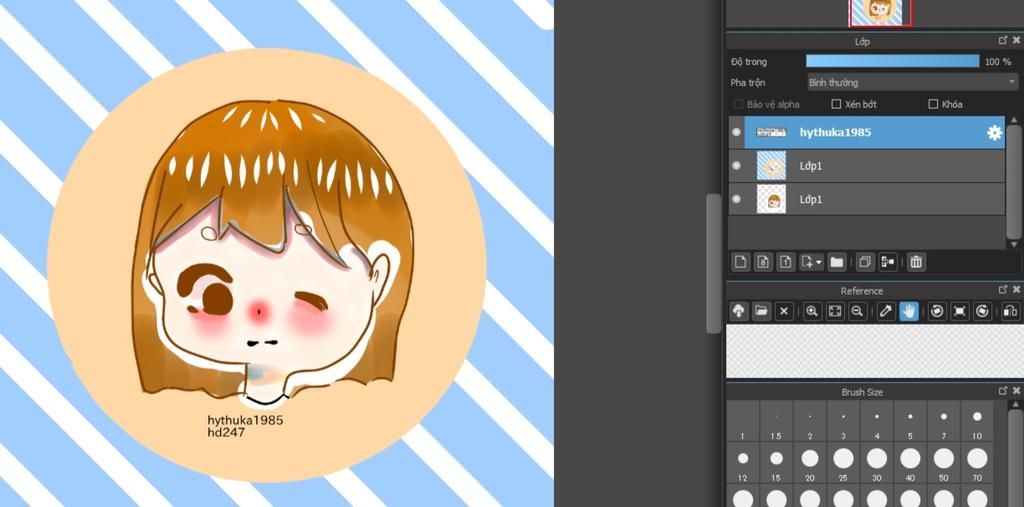Enable the Xén bớt clipping checkbox
The image size is (1024, 507).
click(x=836, y=104)
